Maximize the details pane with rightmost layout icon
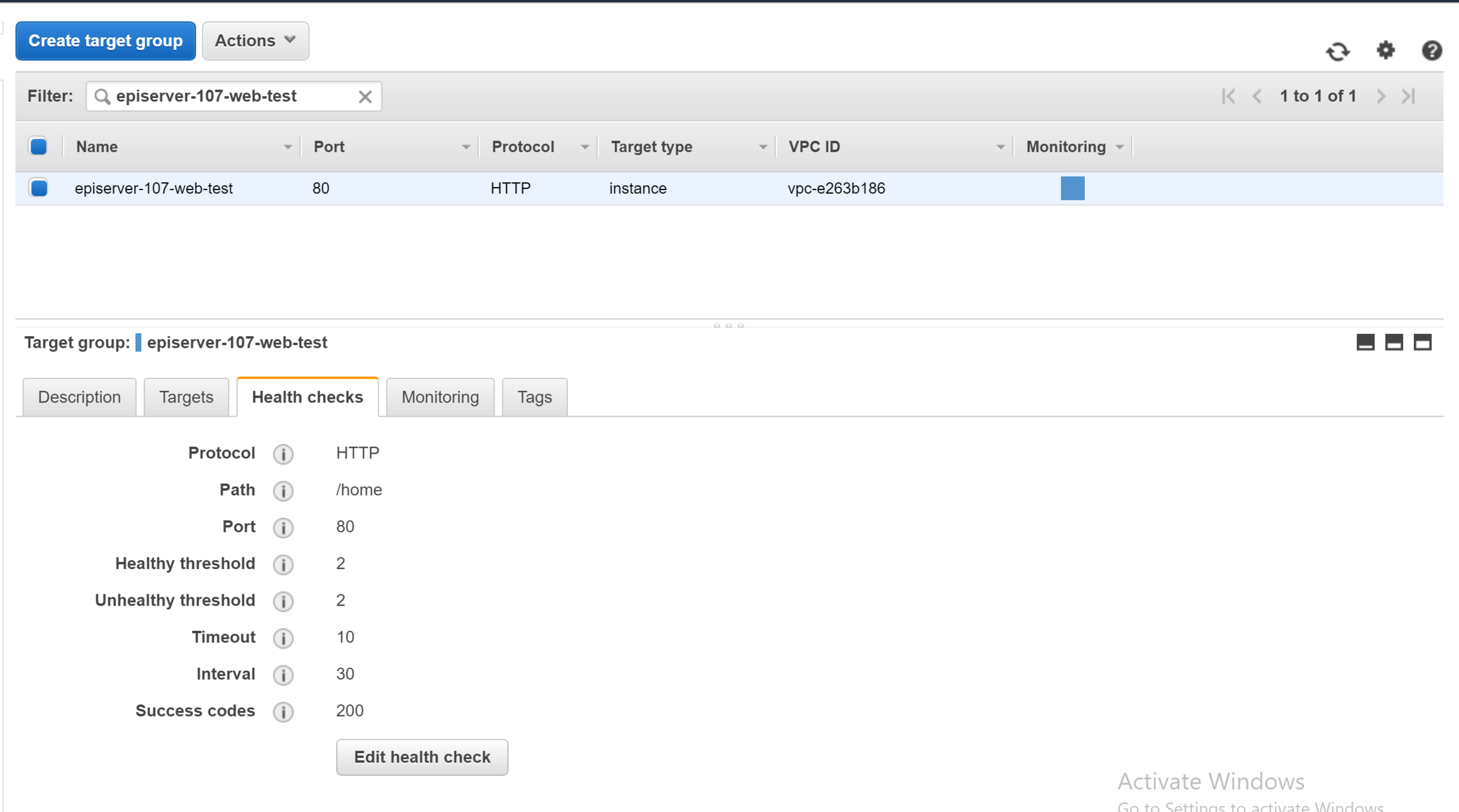This screenshot has height=812, width=1459. tap(1422, 343)
